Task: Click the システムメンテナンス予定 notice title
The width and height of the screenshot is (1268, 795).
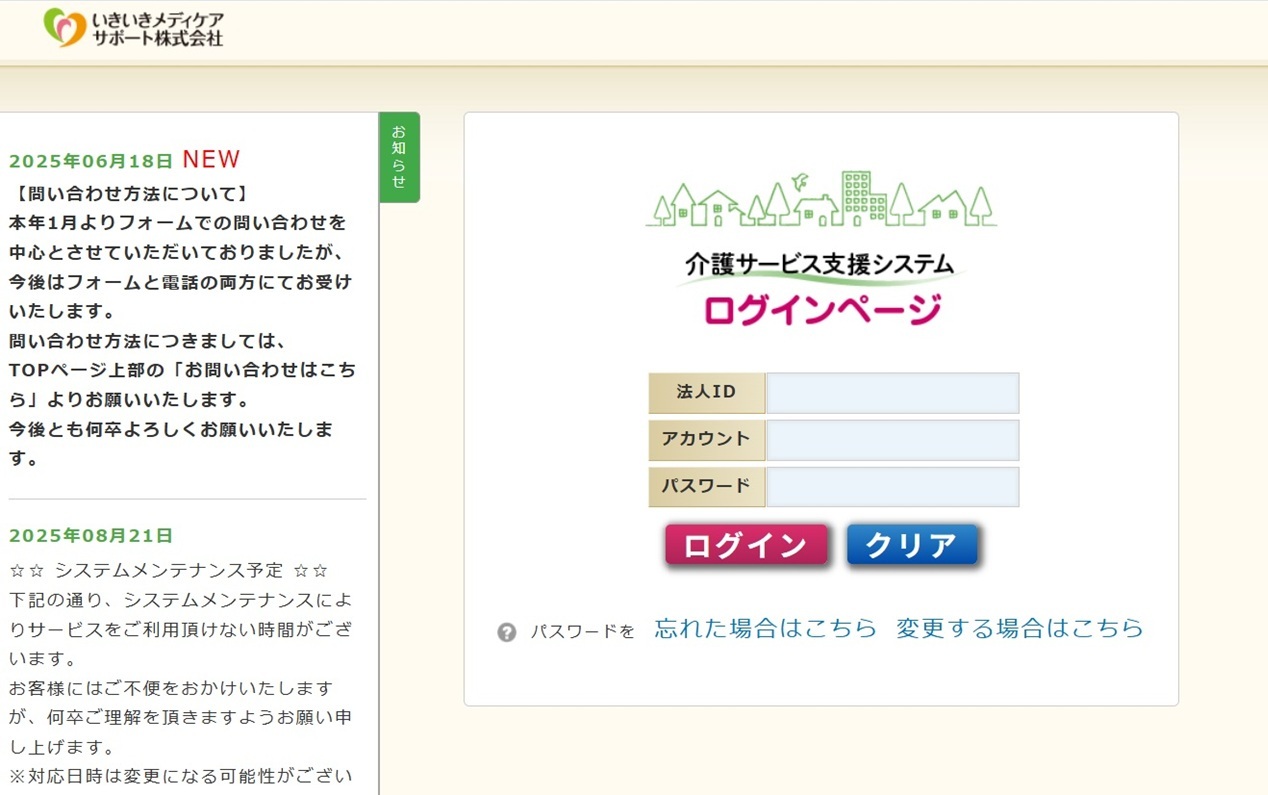Action: pos(168,571)
